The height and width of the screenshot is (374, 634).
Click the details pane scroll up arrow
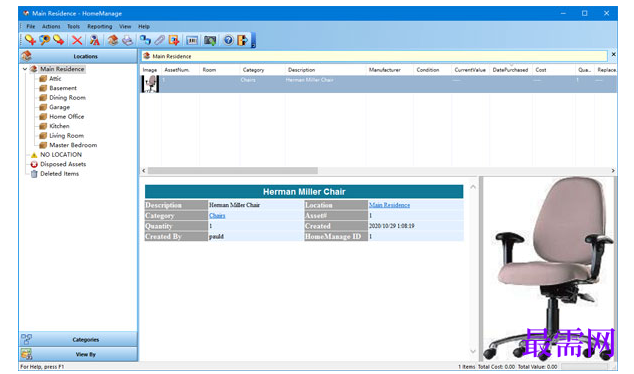[x=473, y=187]
